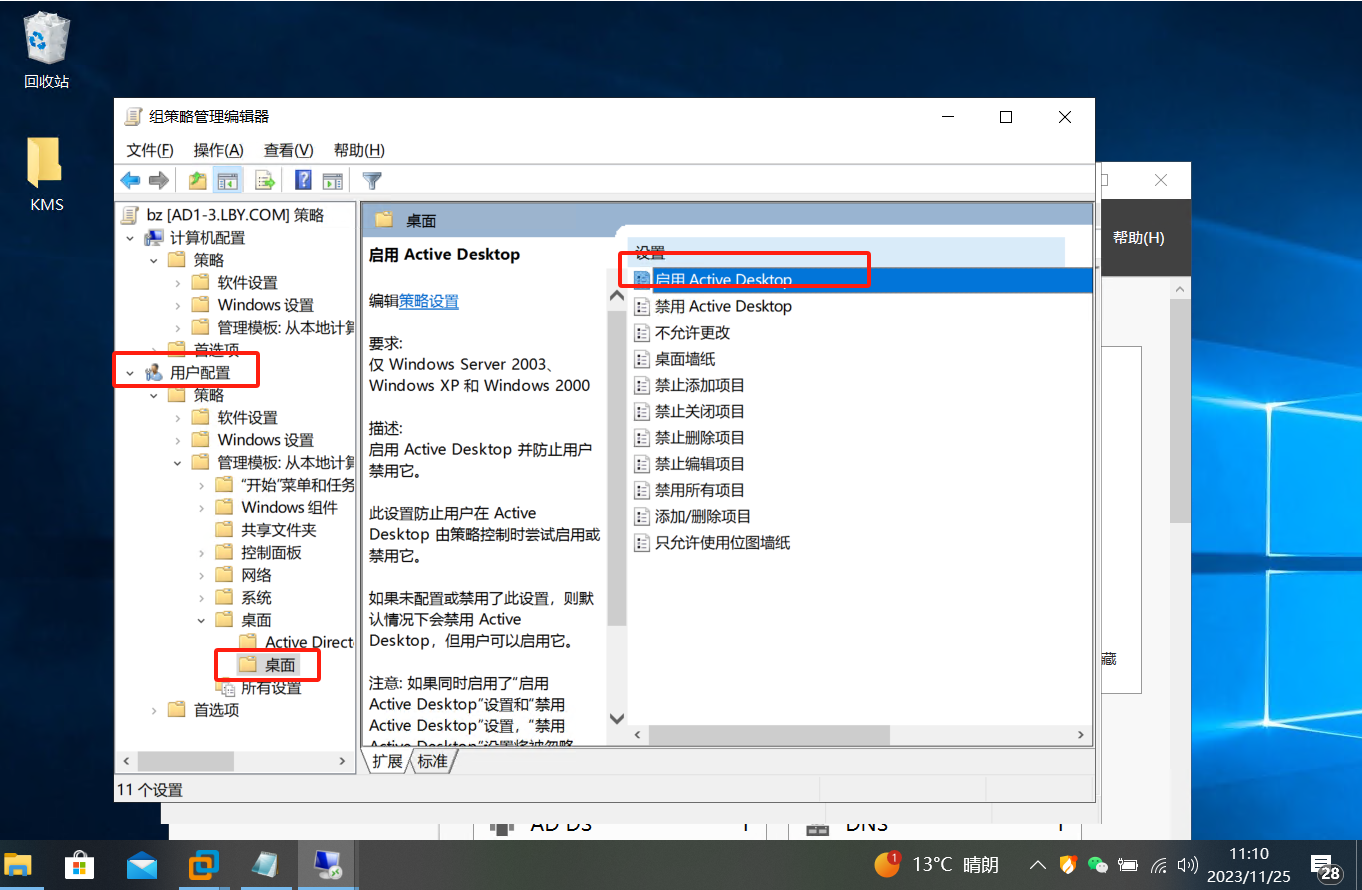Expand the 网络 folder node
This screenshot has width=1362, height=890.
point(202,575)
